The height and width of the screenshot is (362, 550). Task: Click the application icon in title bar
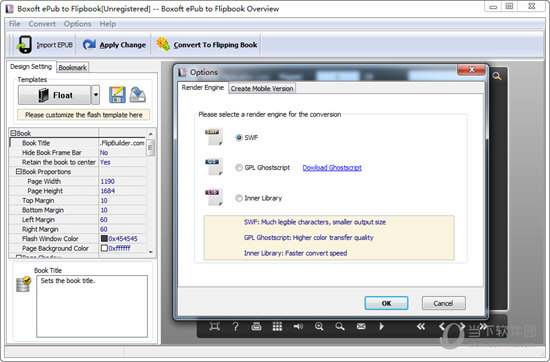click(9, 9)
